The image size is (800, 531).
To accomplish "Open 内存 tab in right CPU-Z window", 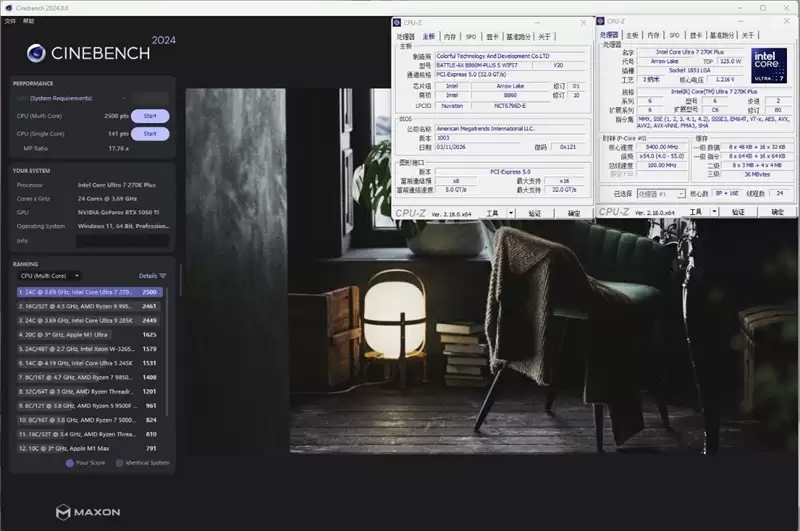I will (653, 35).
